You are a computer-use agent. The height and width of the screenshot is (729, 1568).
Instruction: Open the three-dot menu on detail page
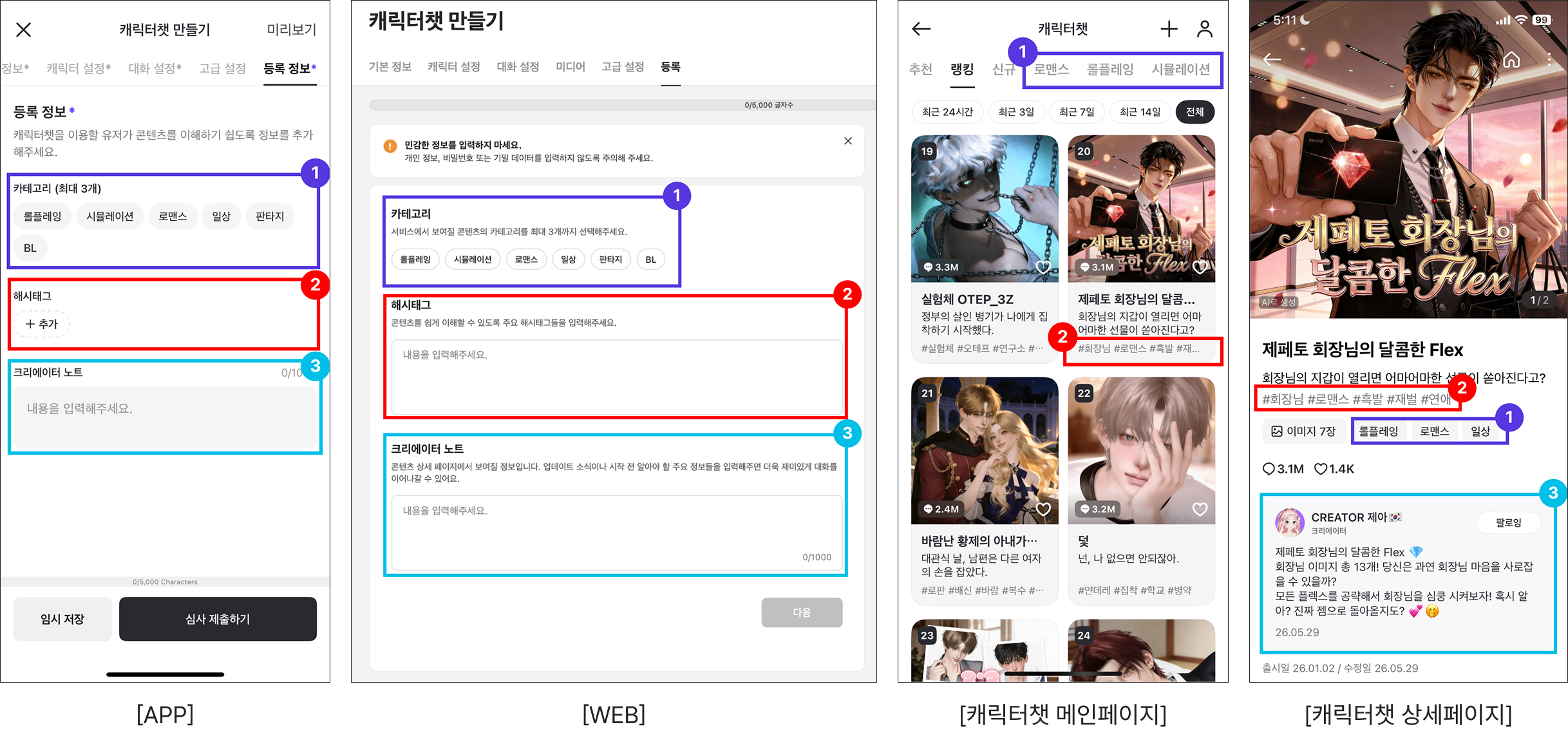point(1549,60)
